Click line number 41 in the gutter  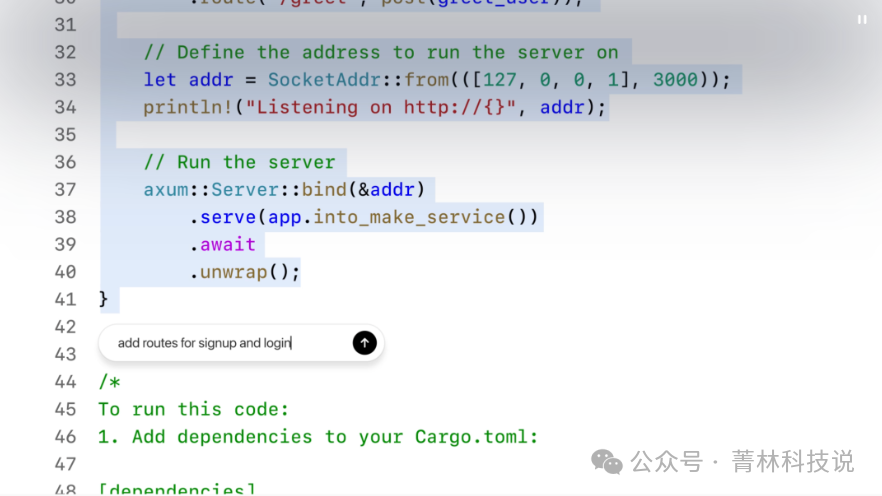tap(65, 299)
